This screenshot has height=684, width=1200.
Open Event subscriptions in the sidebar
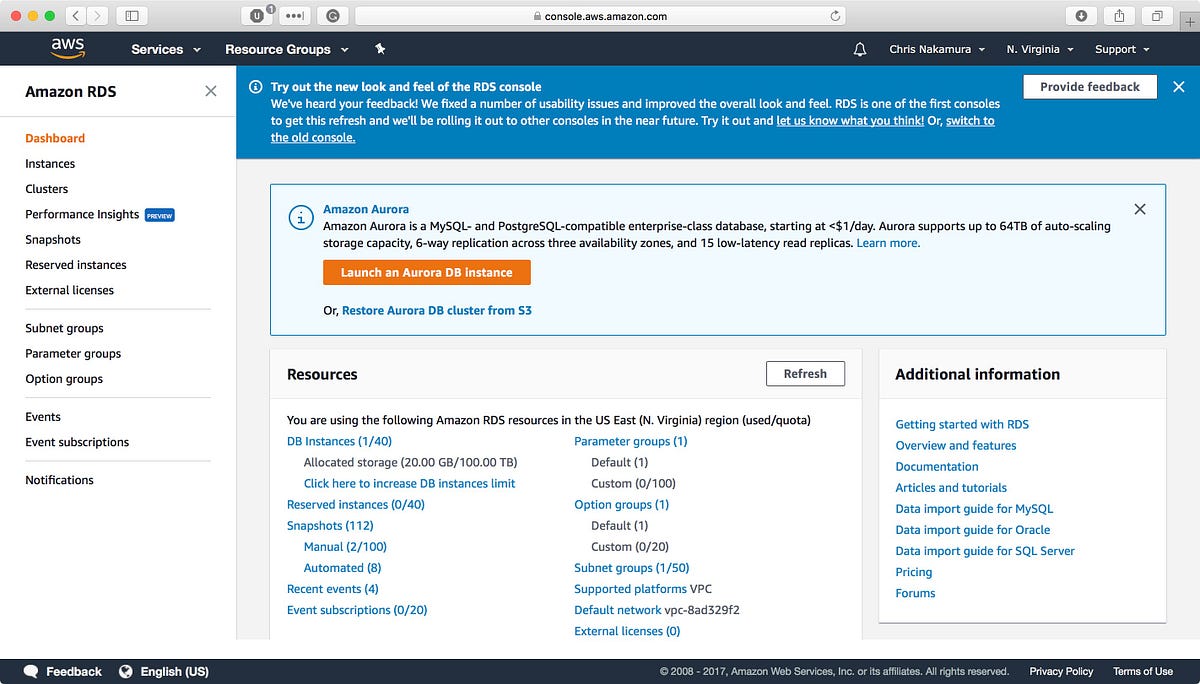(x=77, y=442)
